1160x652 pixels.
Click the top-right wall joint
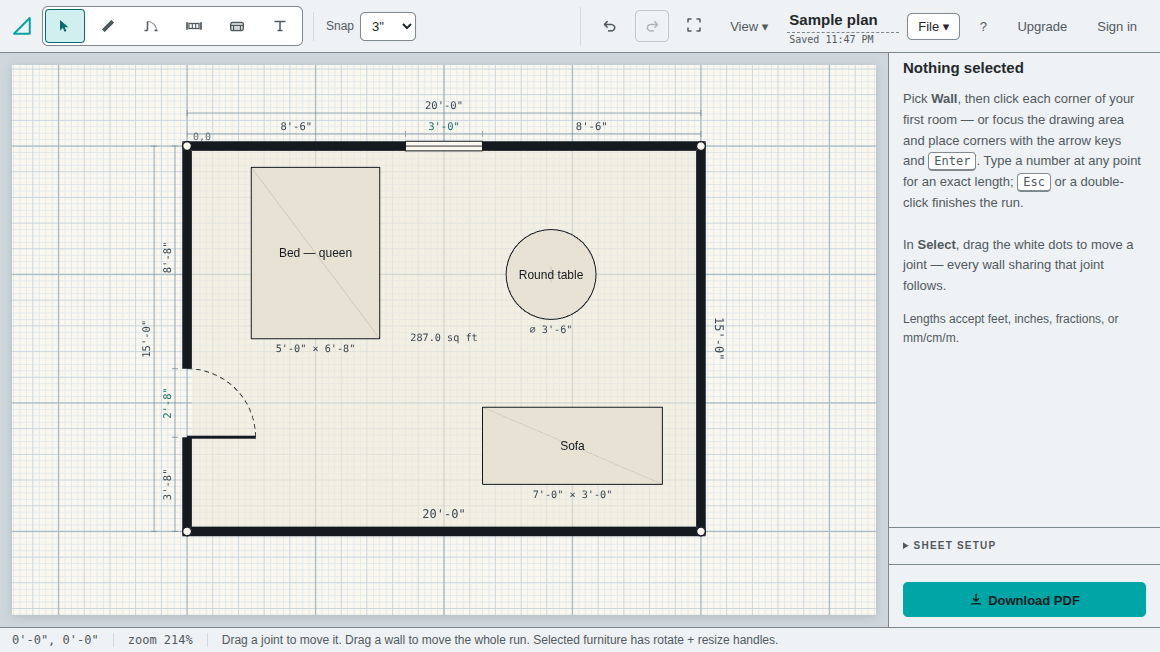tap(701, 147)
